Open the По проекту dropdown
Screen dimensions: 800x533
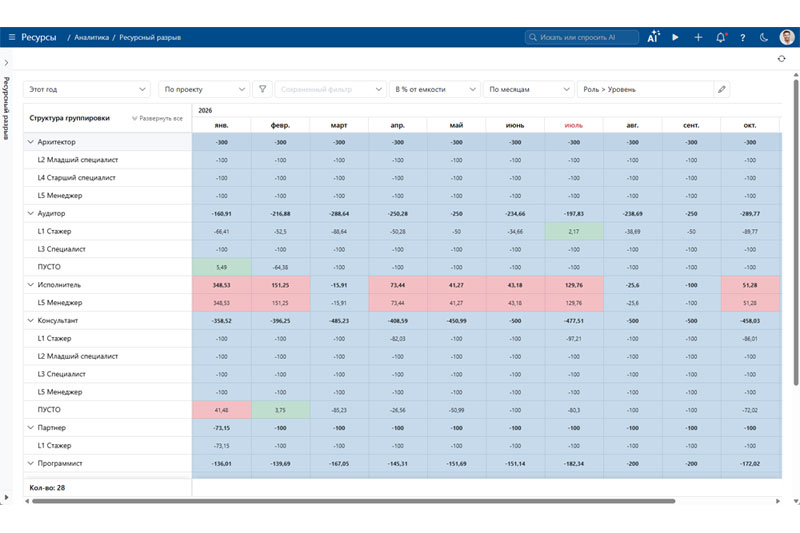tap(204, 89)
